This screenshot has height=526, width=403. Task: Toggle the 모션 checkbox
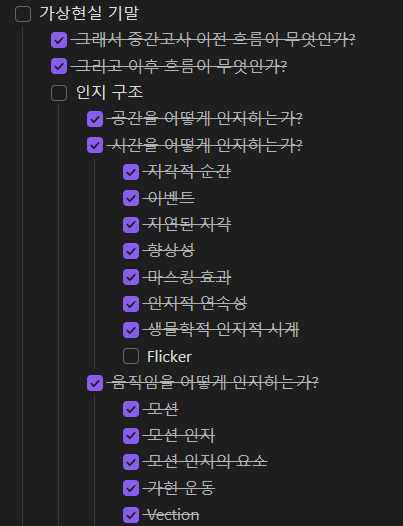point(131,409)
